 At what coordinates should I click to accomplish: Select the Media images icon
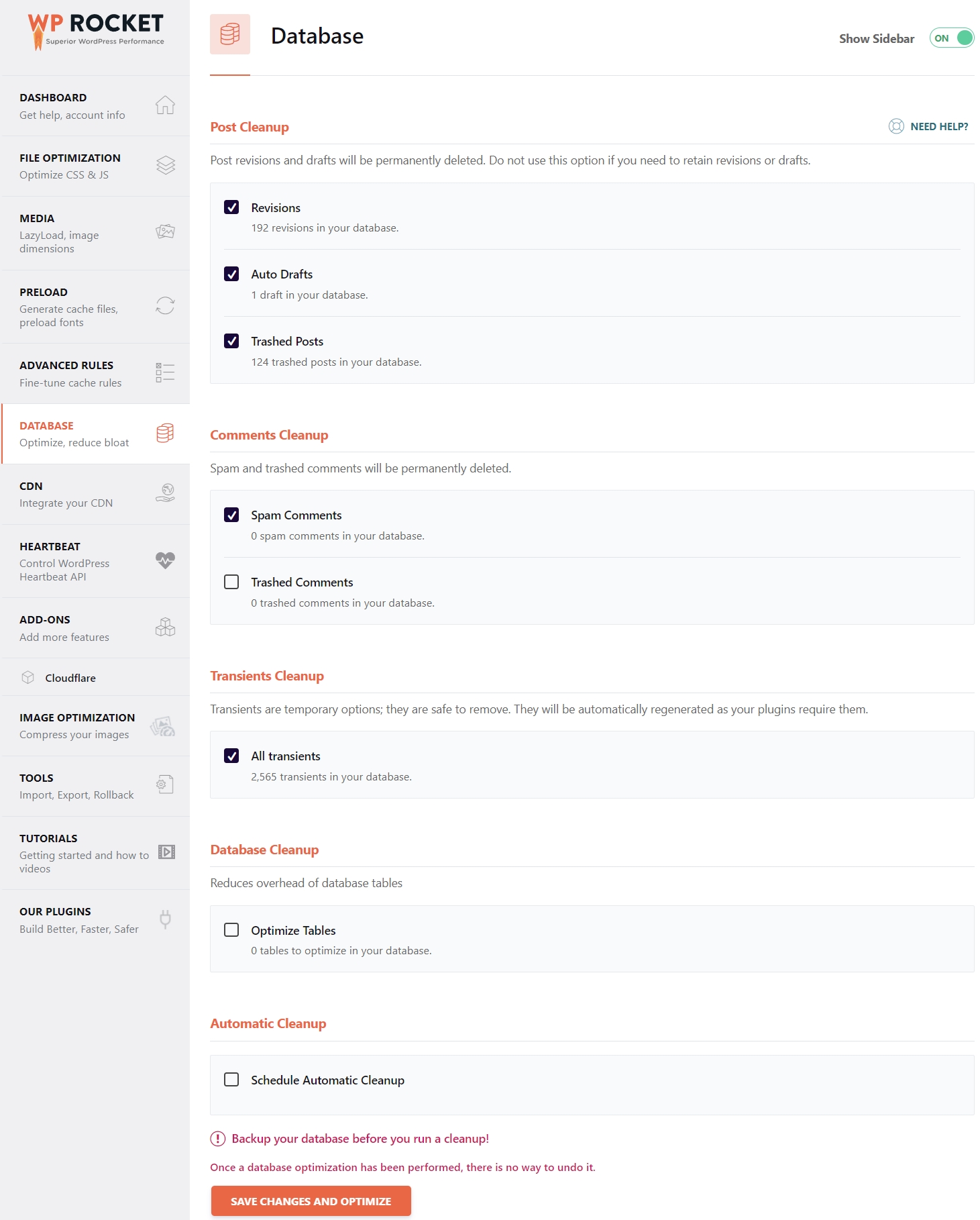pyautogui.click(x=165, y=232)
